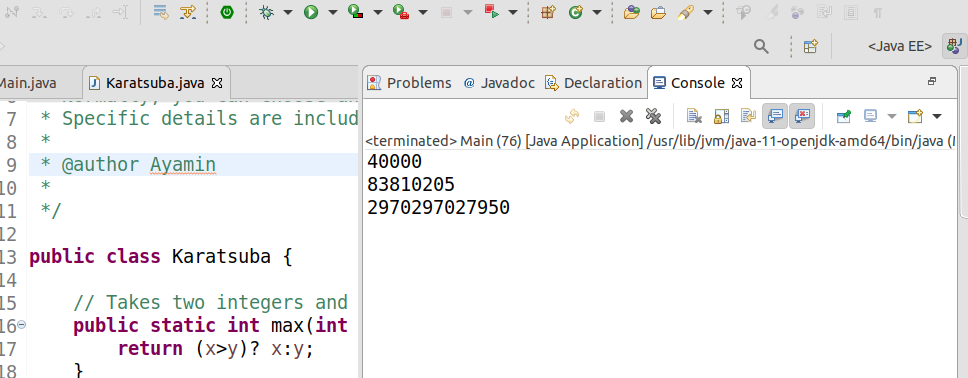Click the console output line 40000

pos(394,162)
